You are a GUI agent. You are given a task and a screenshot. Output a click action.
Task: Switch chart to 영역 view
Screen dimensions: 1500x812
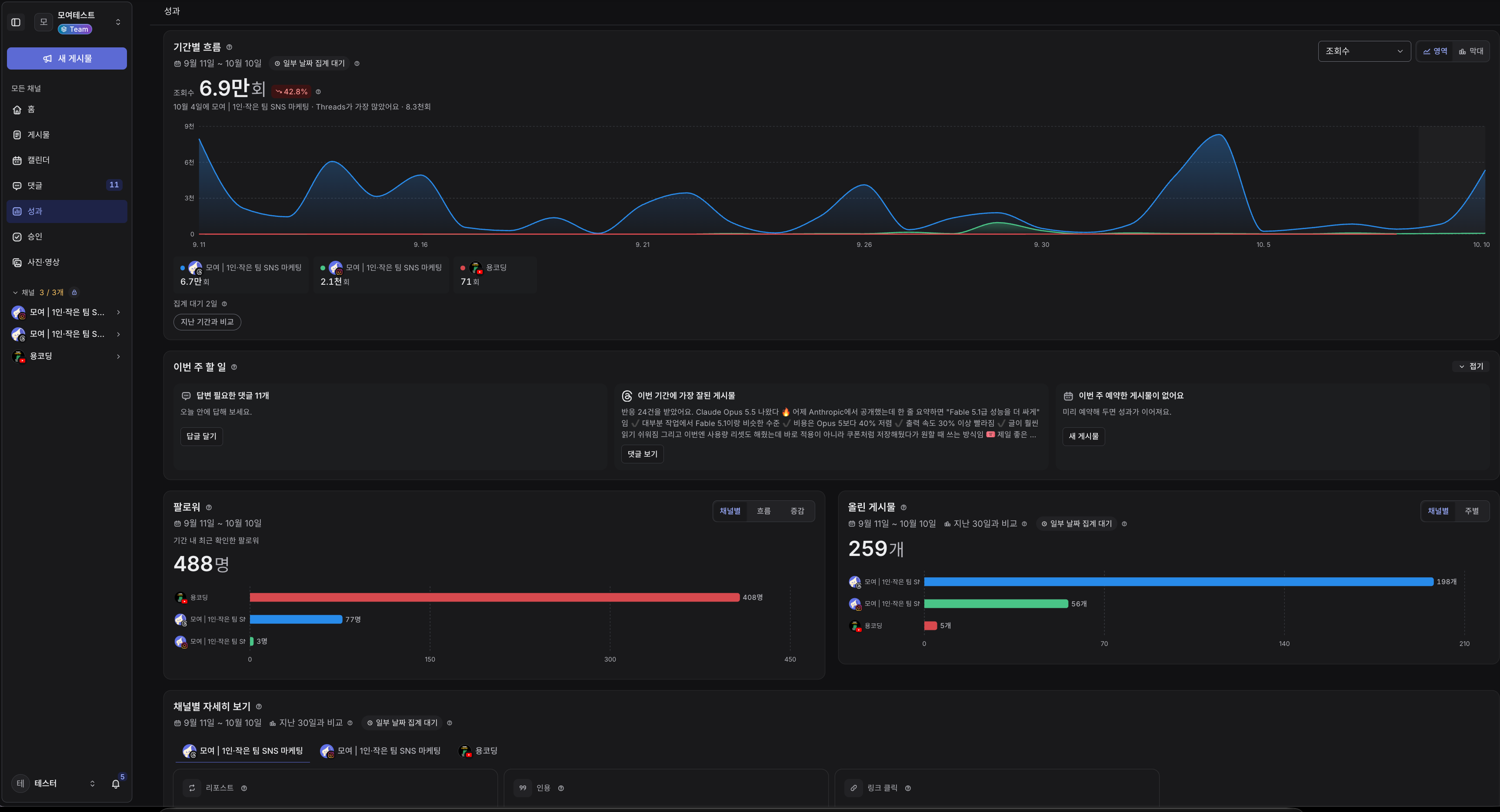tap(1435, 51)
